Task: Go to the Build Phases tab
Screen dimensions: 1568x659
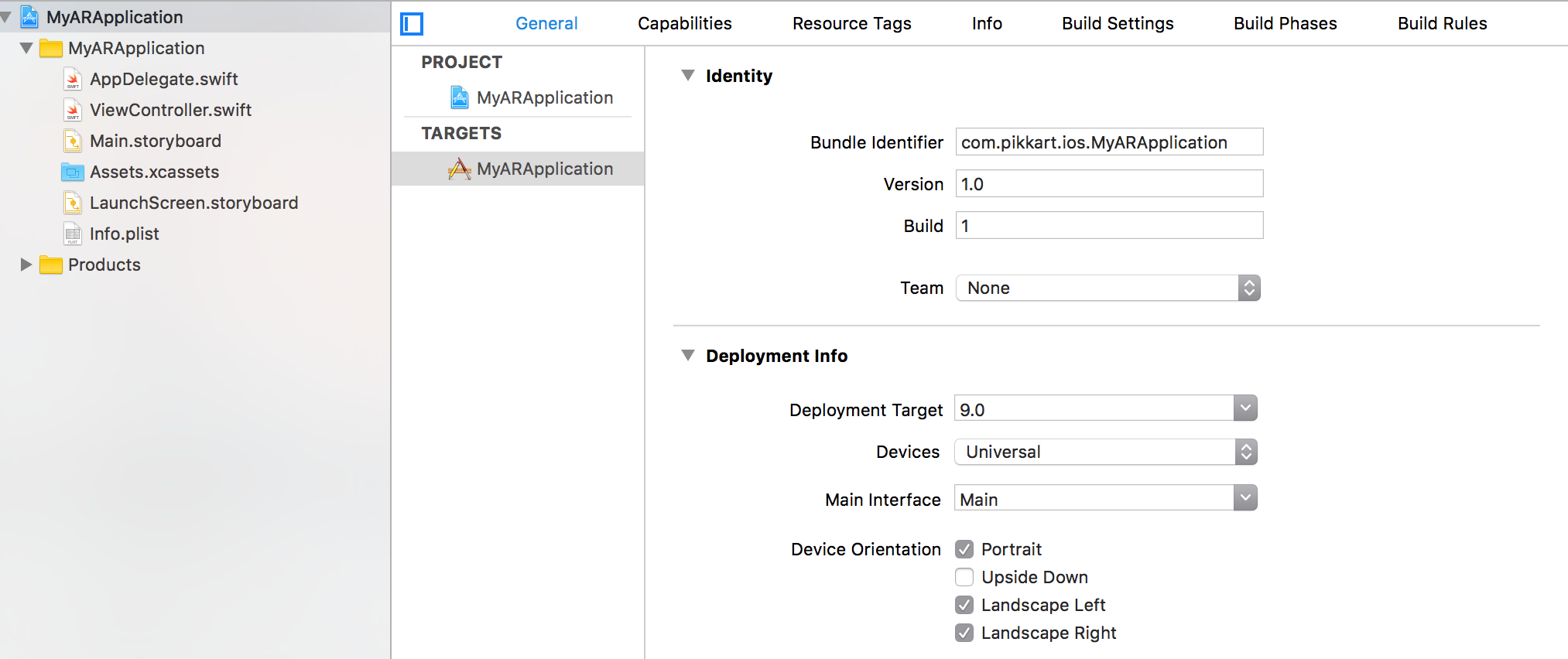Action: coord(1286,23)
